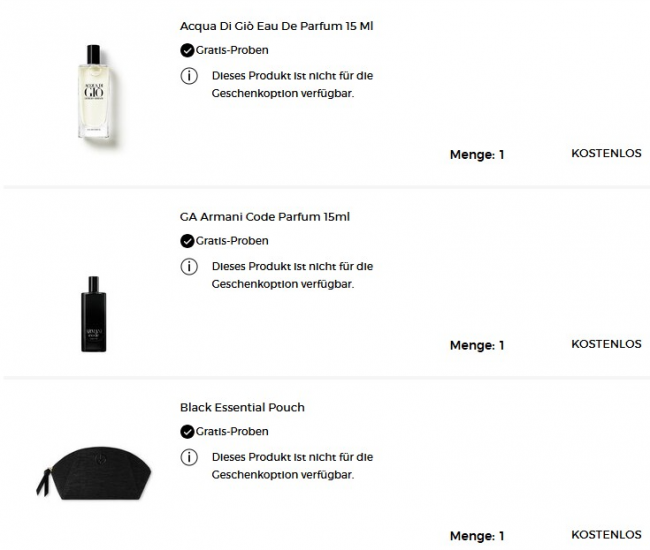This screenshot has height=550, width=650.
Task: Click Gratis-Proben label under Acqua Di Giò
Action: pyautogui.click(x=232, y=50)
